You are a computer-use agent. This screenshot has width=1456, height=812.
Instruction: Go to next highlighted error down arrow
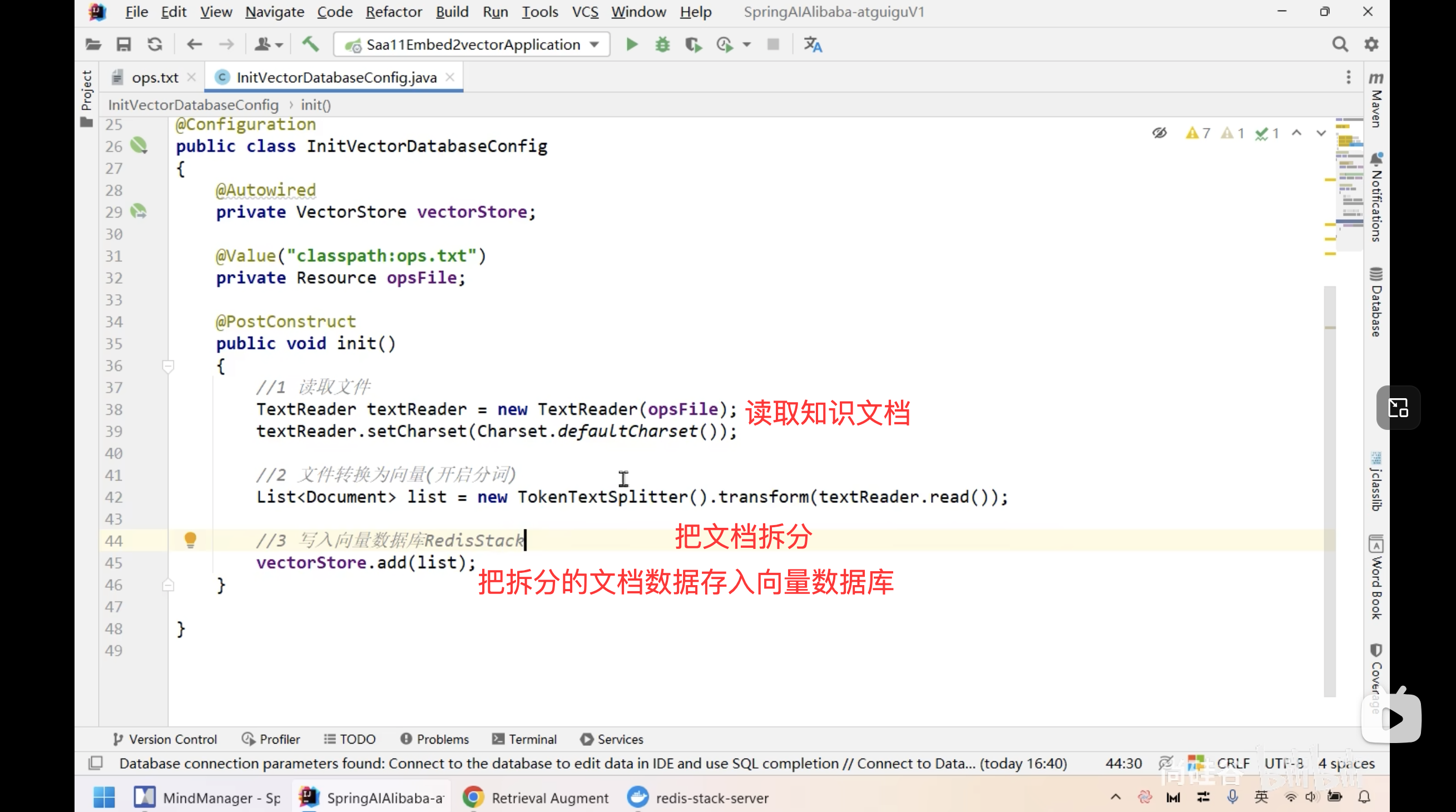point(1320,133)
